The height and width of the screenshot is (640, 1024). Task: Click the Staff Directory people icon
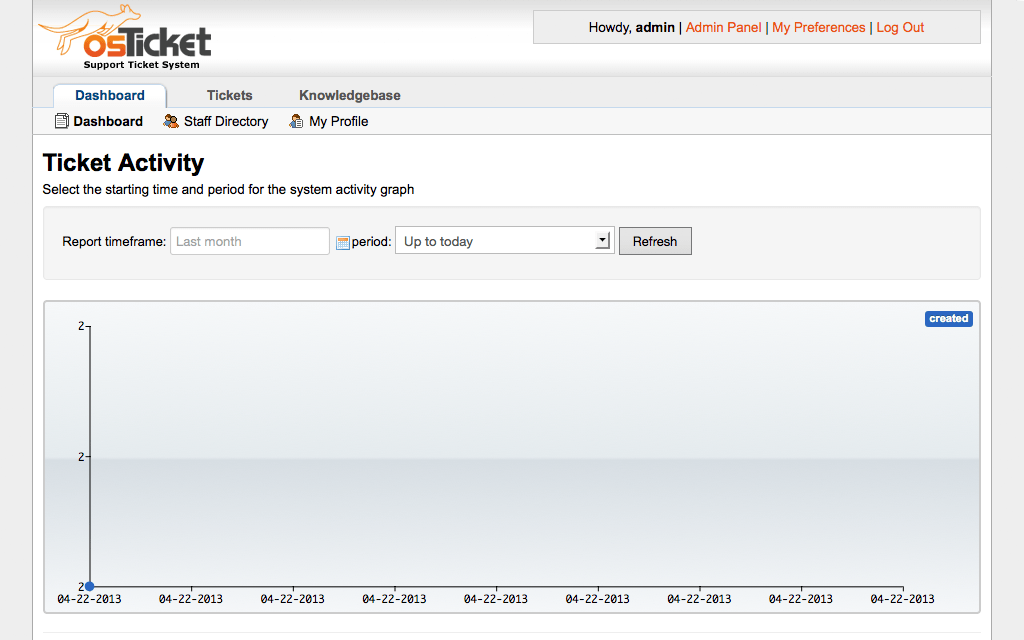pos(171,121)
